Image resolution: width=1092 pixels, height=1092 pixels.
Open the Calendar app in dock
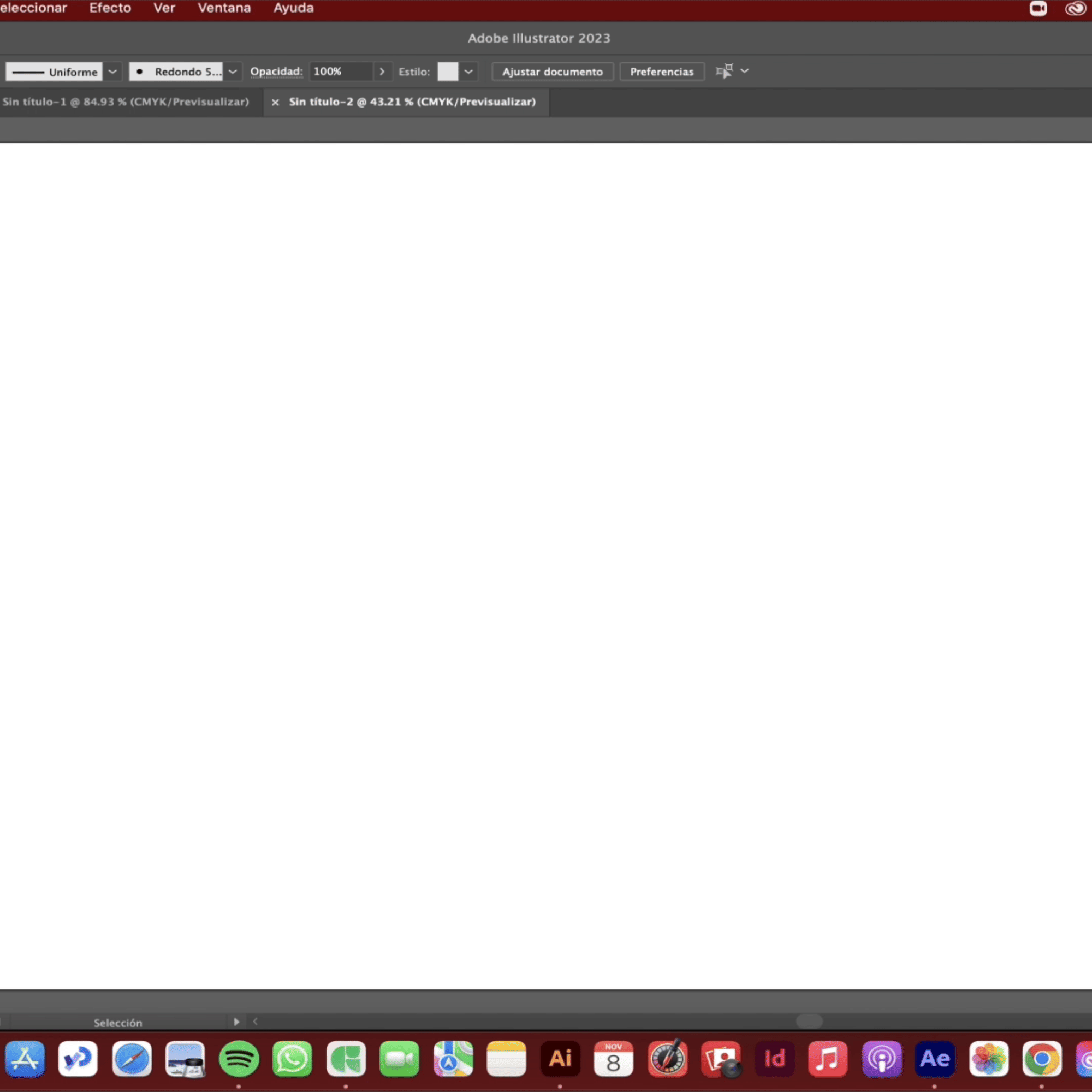[x=613, y=1058]
